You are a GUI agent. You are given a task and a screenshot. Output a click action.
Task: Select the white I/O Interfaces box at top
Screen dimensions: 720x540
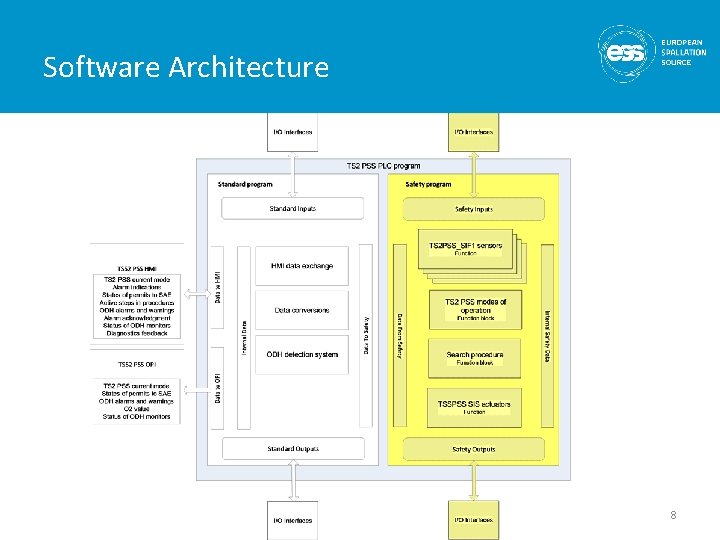click(292, 132)
